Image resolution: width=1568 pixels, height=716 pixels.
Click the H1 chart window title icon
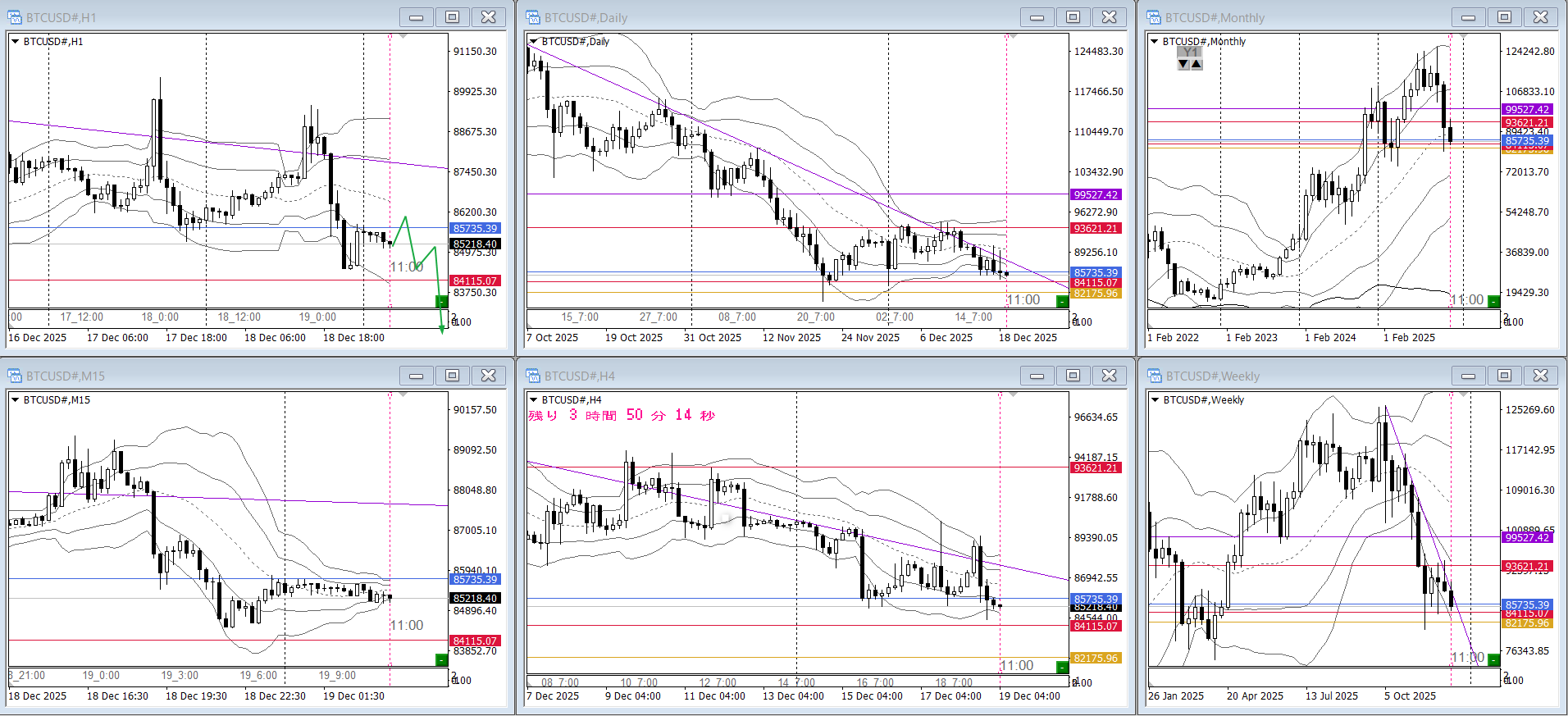[15, 17]
